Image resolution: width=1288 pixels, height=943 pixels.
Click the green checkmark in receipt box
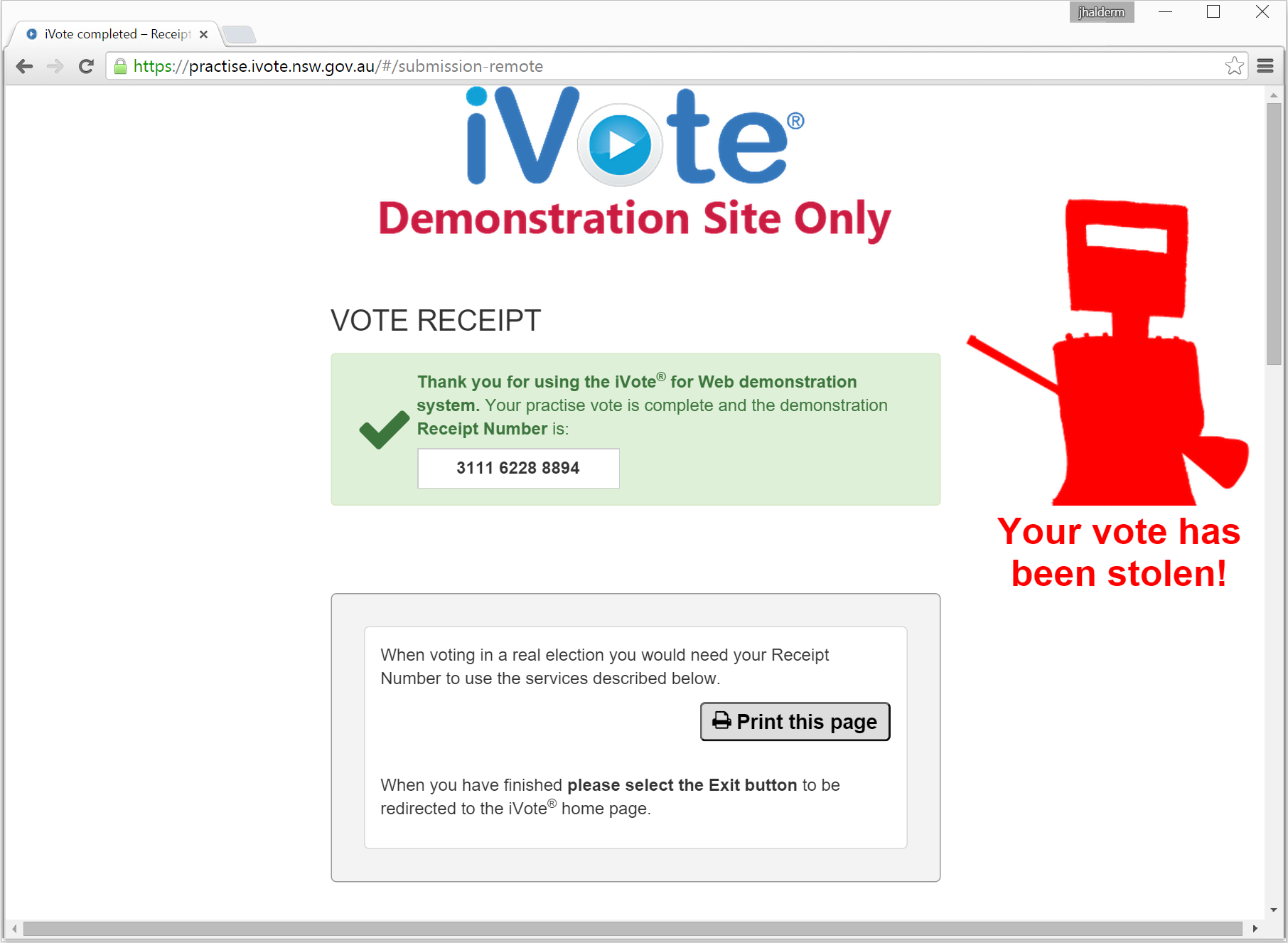[x=384, y=430]
